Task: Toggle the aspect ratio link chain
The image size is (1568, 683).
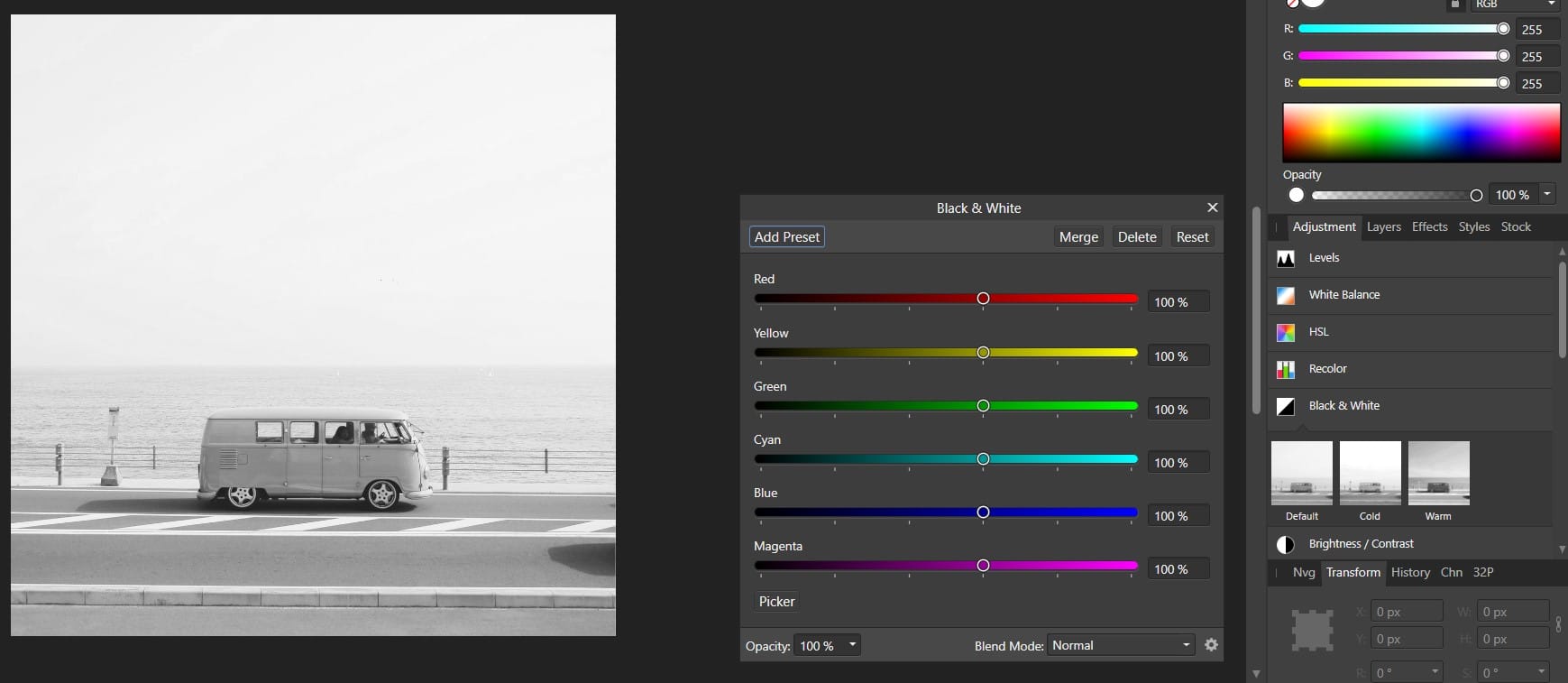Action: click(x=1558, y=624)
